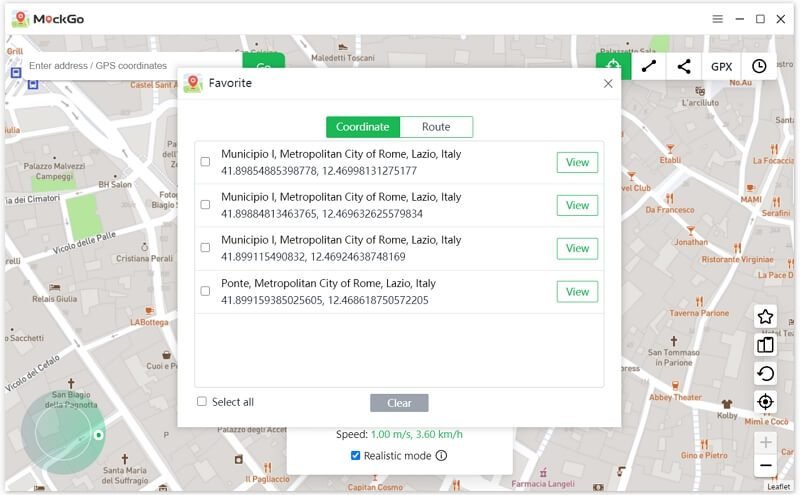This screenshot has width=800, height=495.
Task: Open the hamburger menu in title bar
Action: (717, 19)
